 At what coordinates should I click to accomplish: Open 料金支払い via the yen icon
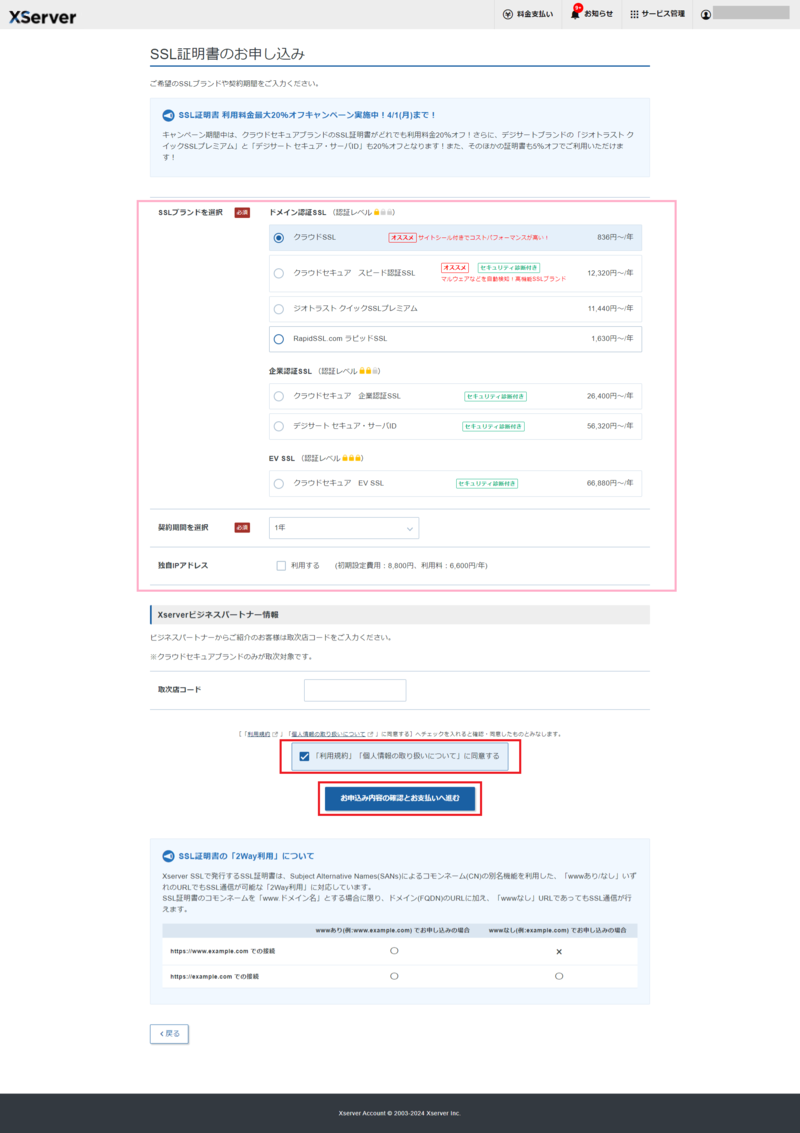pyautogui.click(x=528, y=14)
